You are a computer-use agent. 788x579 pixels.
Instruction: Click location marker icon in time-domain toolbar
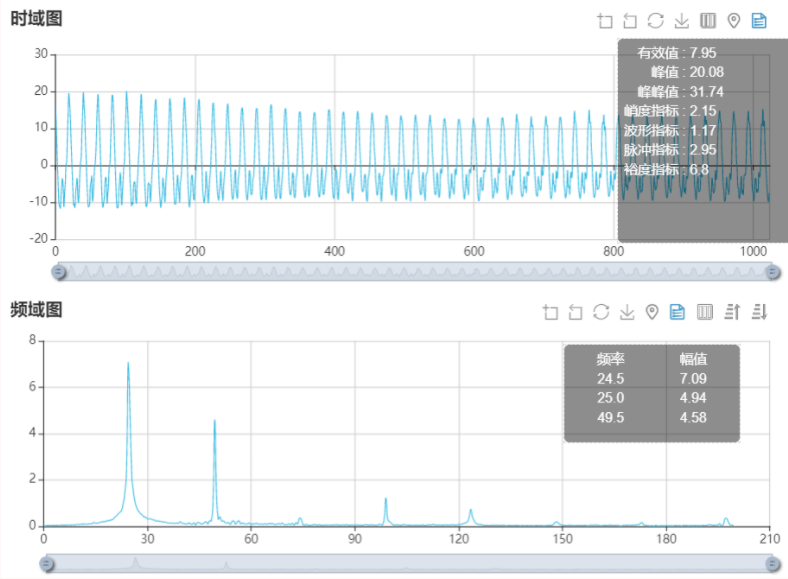coord(733,21)
